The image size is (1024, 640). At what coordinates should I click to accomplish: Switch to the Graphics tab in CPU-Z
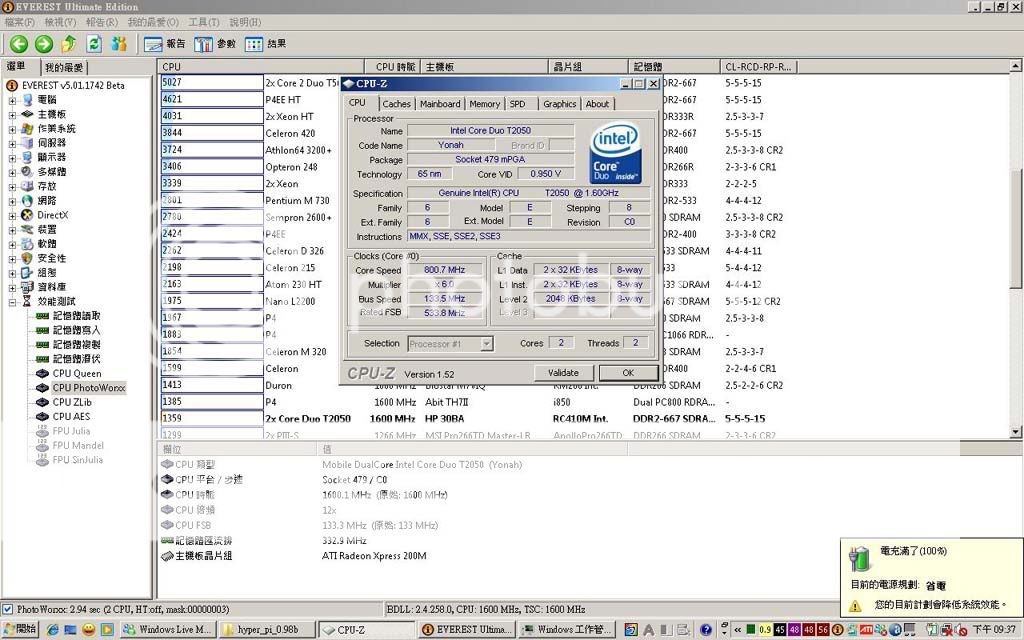point(560,104)
